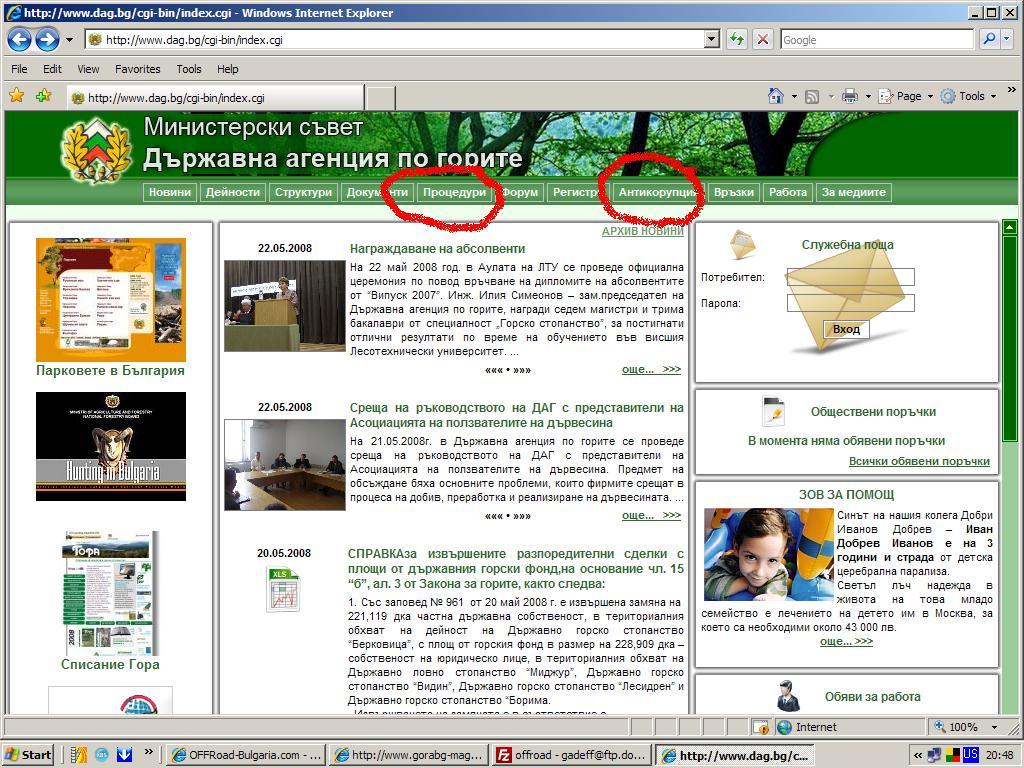
Task: Expand the Home dropdown arrow
Action: click(x=794, y=97)
